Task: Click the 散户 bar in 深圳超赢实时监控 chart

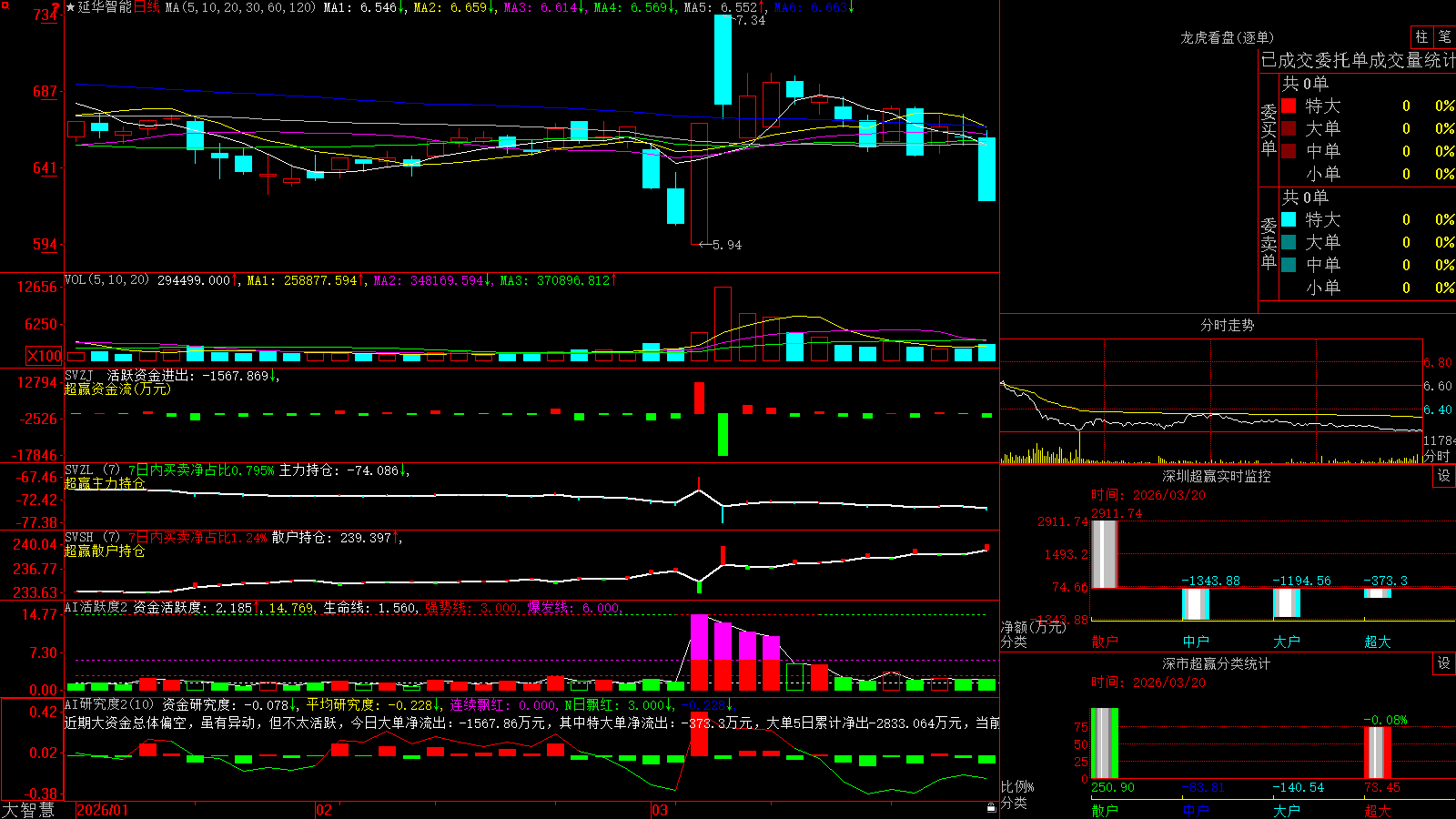Action: pos(1104,554)
